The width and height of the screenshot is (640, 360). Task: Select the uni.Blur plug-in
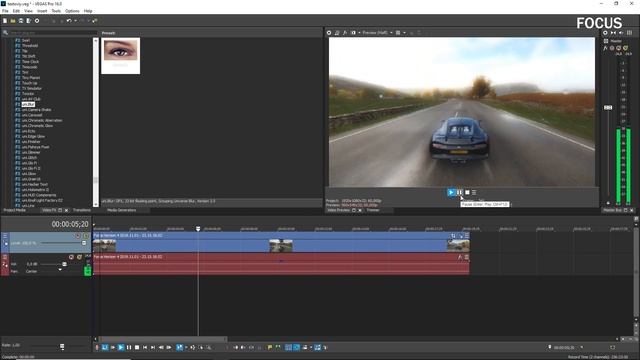click(x=28, y=104)
